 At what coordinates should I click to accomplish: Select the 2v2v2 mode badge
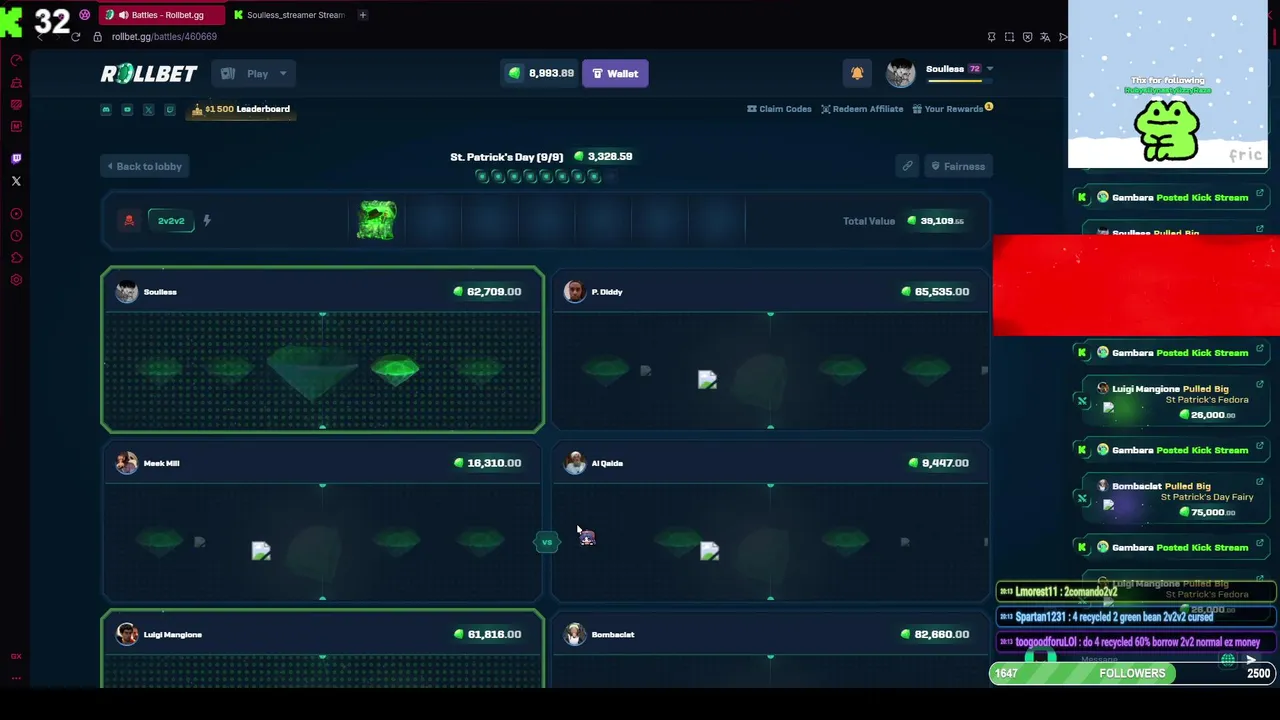(171, 221)
